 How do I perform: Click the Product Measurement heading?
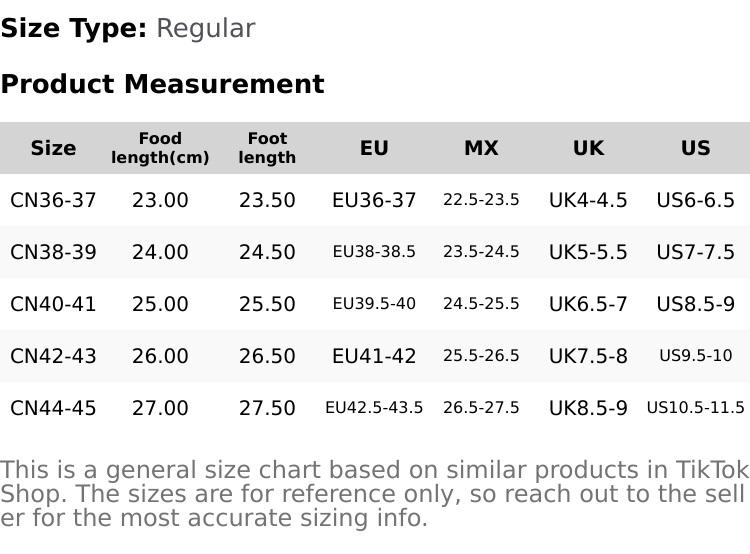pos(162,84)
